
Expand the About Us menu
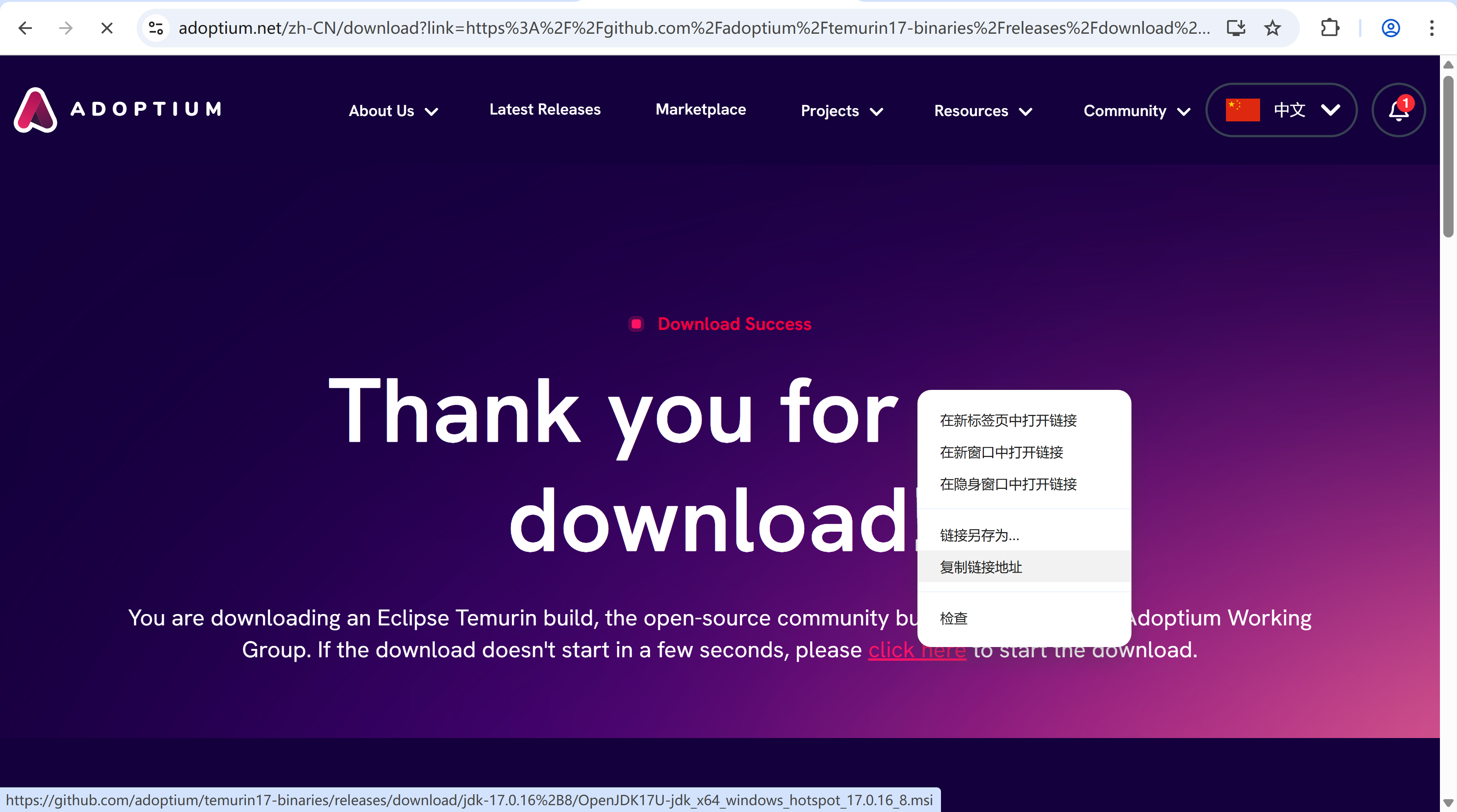394,111
